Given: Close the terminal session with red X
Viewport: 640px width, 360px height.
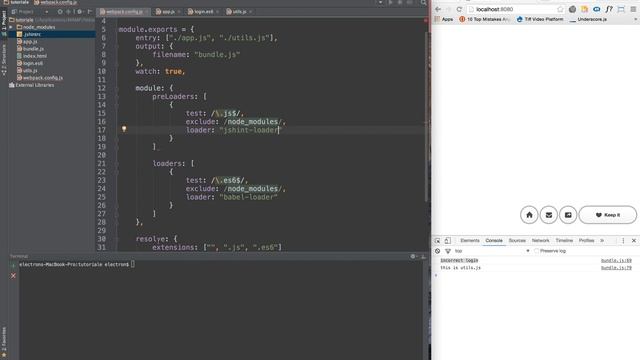Looking at the screenshot, I should point(13,276).
